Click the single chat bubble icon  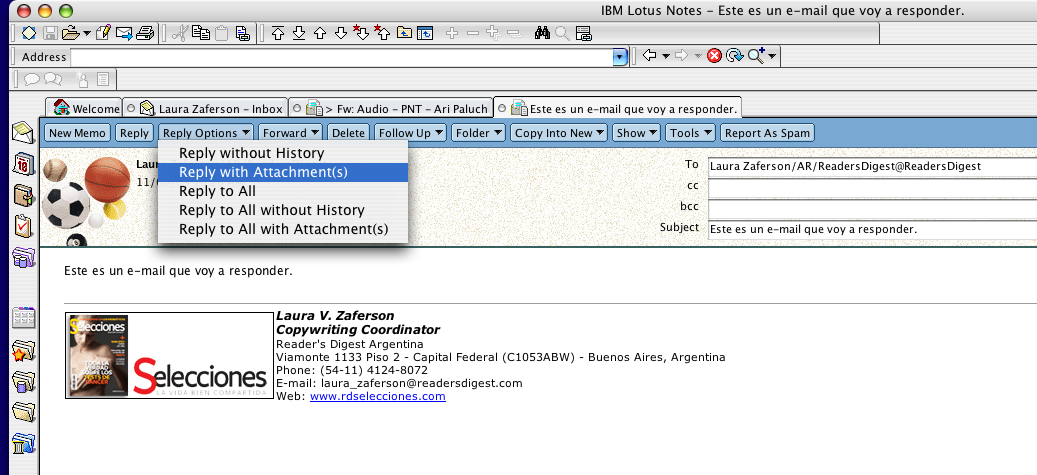tap(31, 79)
